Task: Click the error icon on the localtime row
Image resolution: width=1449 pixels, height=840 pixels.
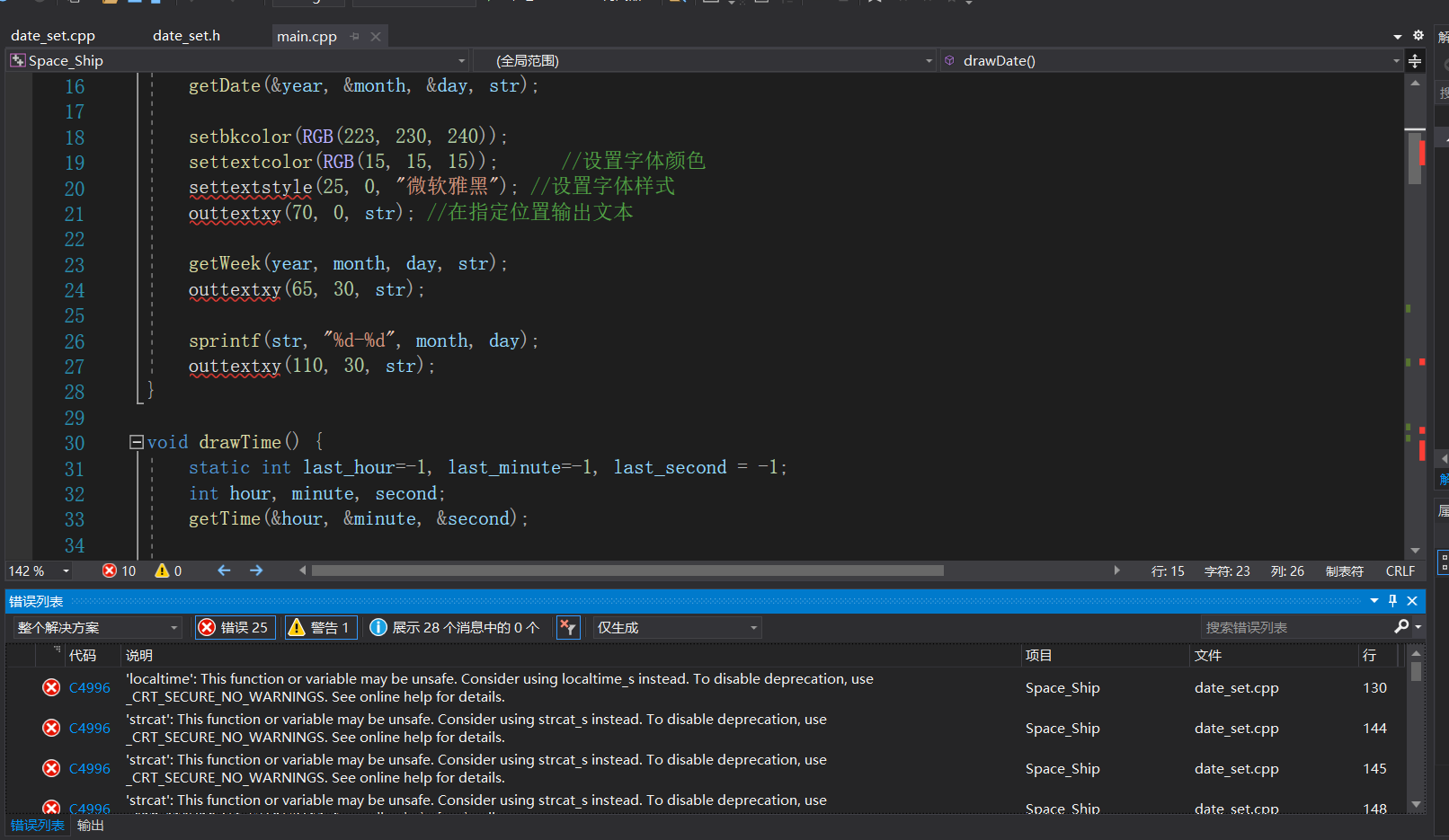Action: (51, 687)
